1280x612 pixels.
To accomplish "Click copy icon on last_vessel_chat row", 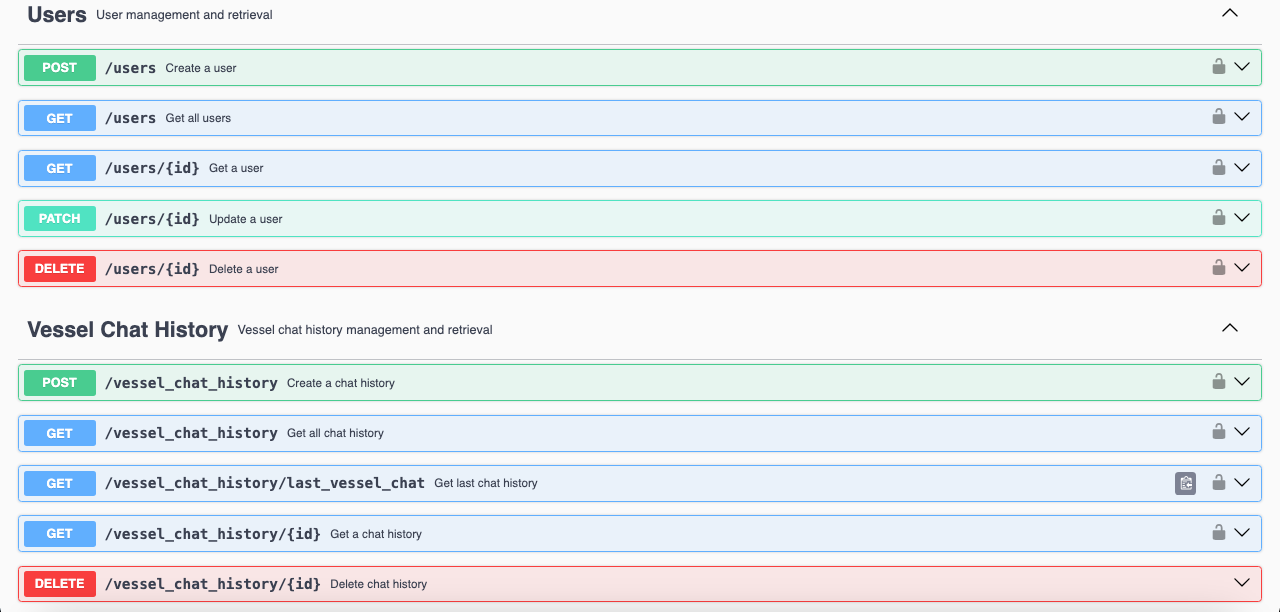I will point(1185,483).
